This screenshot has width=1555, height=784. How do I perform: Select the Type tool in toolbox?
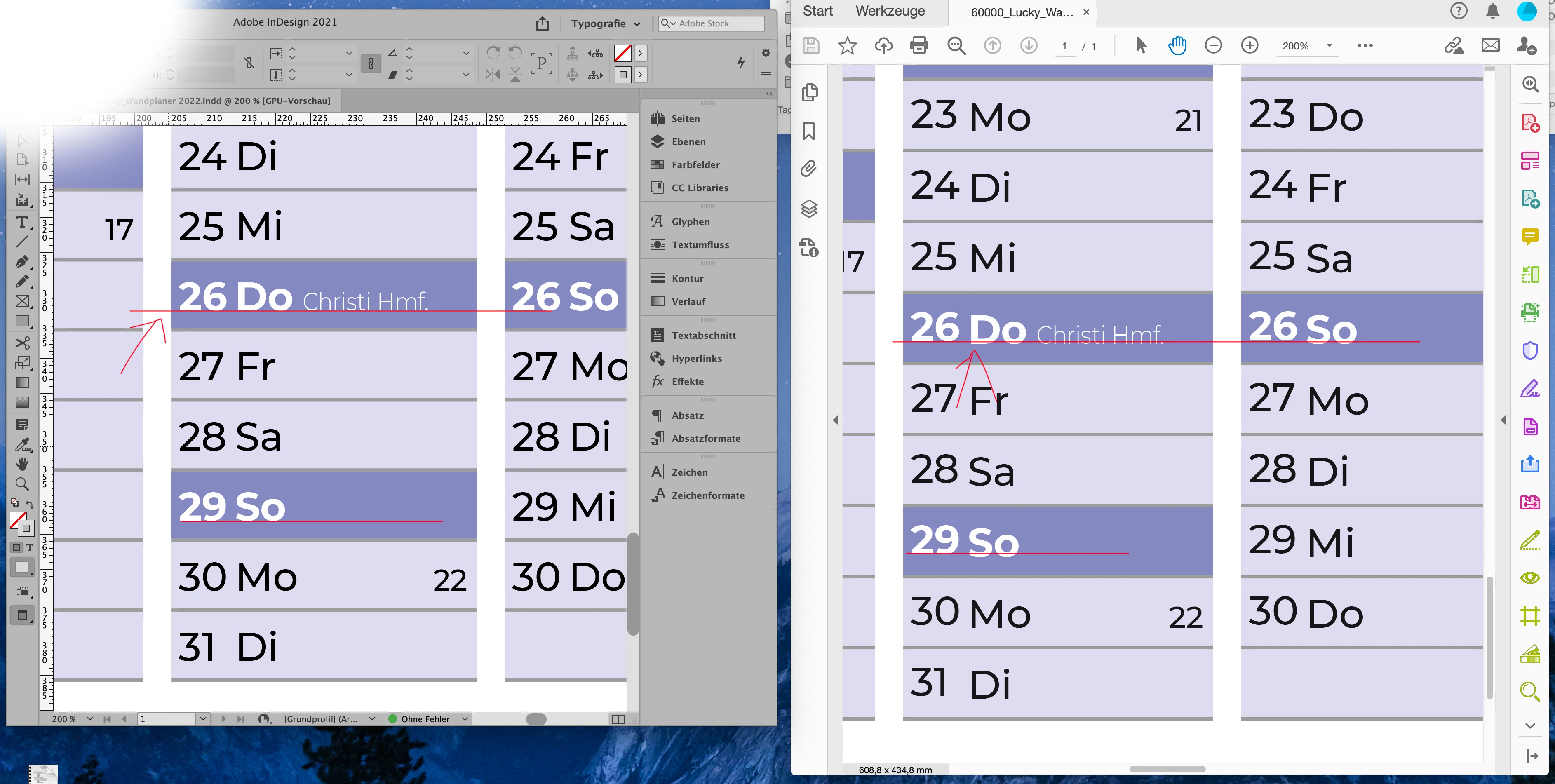[22, 221]
